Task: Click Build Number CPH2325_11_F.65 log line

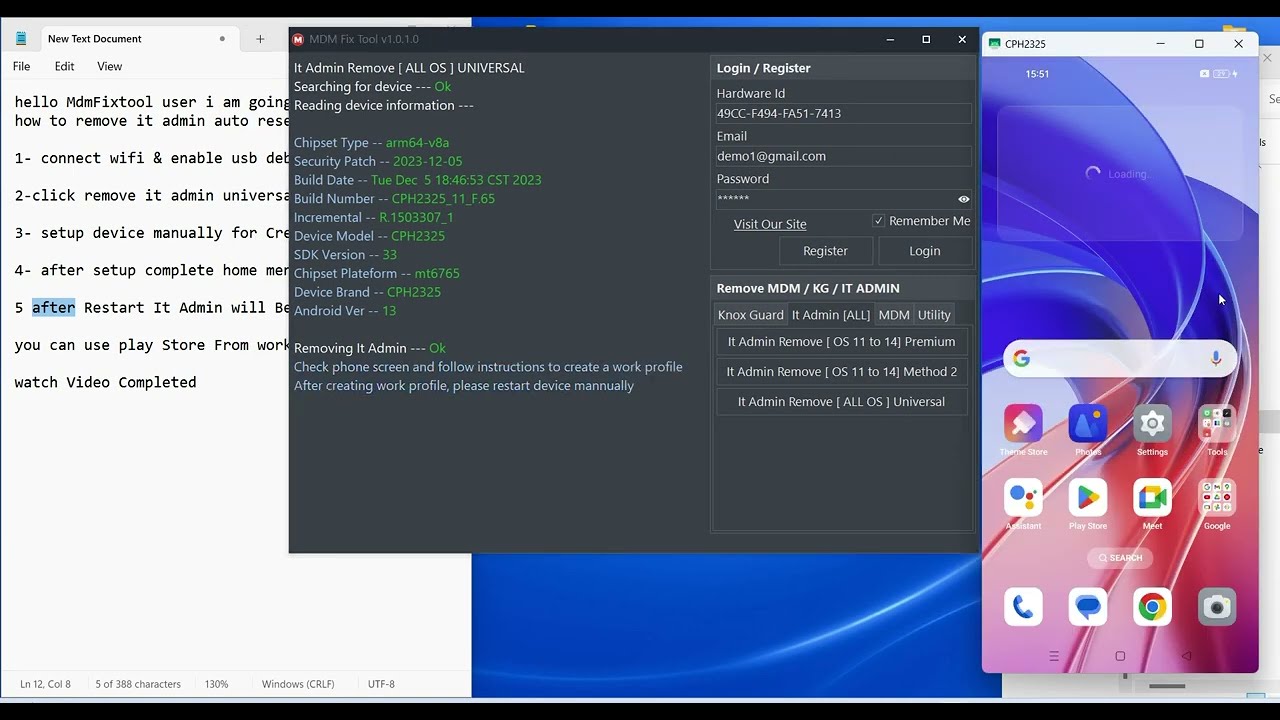Action: click(x=394, y=199)
